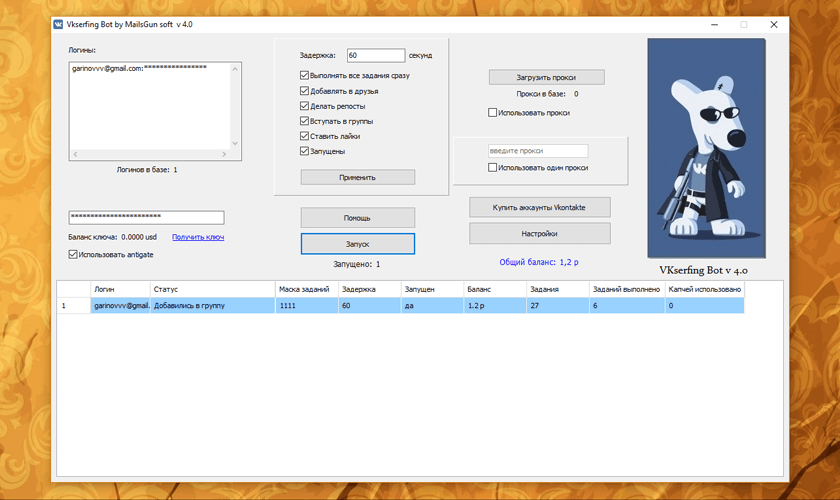Click the 'Задержка' seconds input field

coord(376,55)
